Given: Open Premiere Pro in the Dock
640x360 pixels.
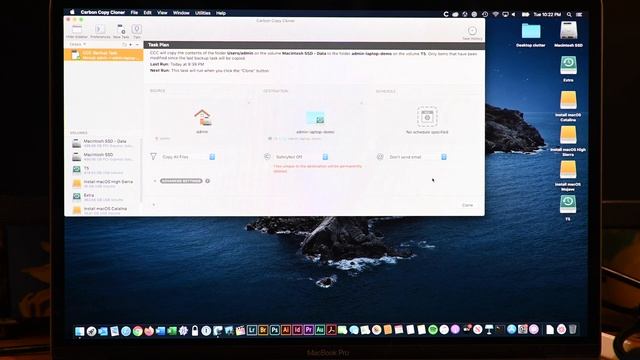Looking at the screenshot, I should (x=309, y=330).
